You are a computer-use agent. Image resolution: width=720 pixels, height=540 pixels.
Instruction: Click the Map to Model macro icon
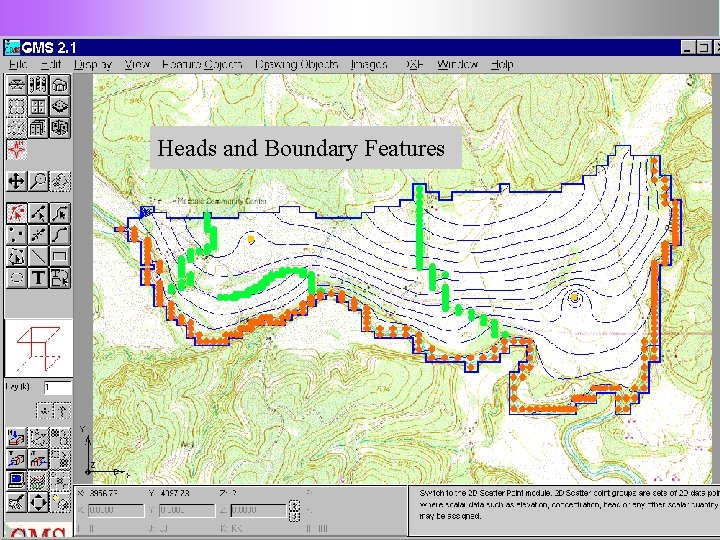[16, 437]
